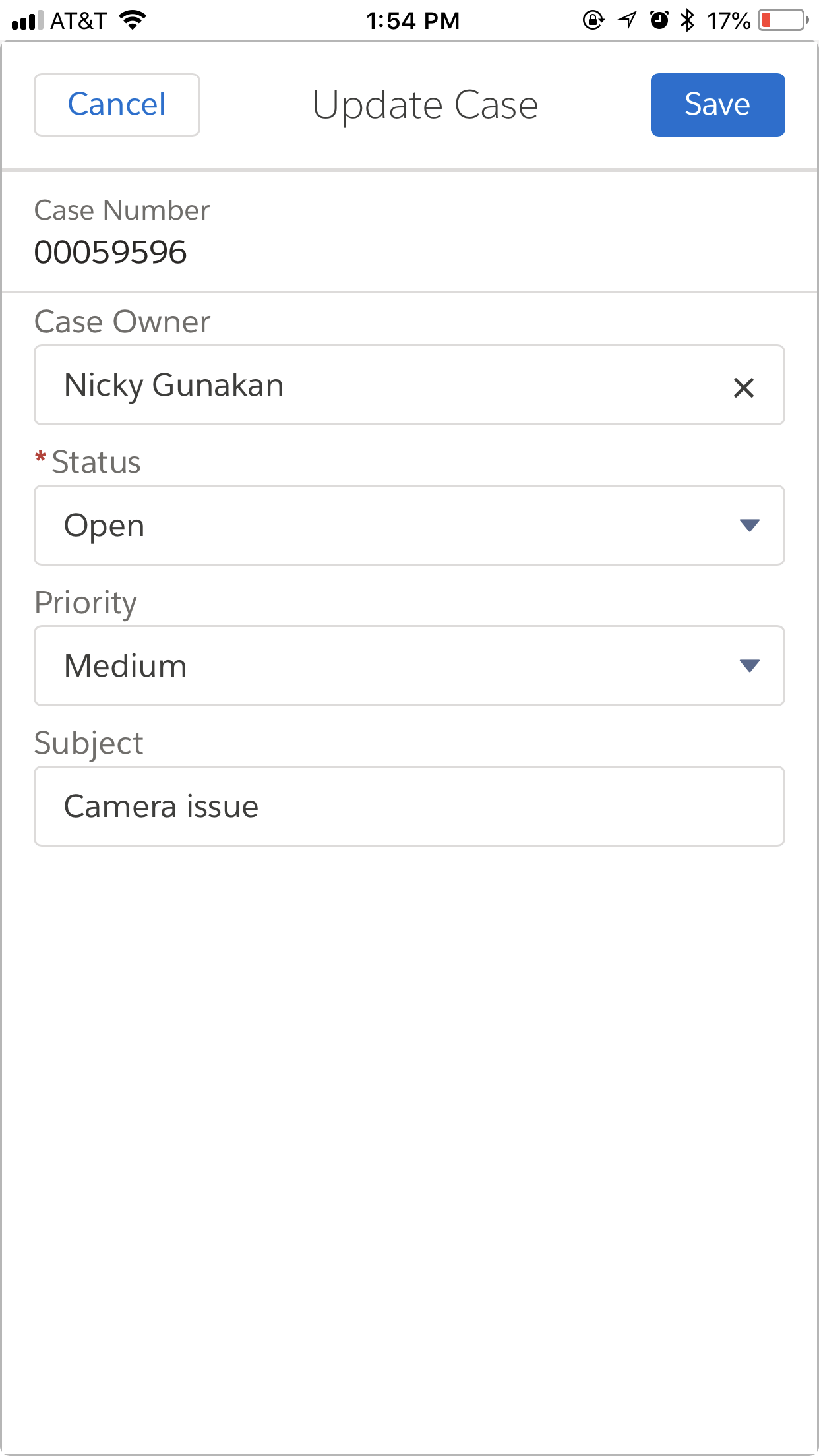Clear the Case Owner with the X icon
The image size is (819, 1456).
coord(743,387)
